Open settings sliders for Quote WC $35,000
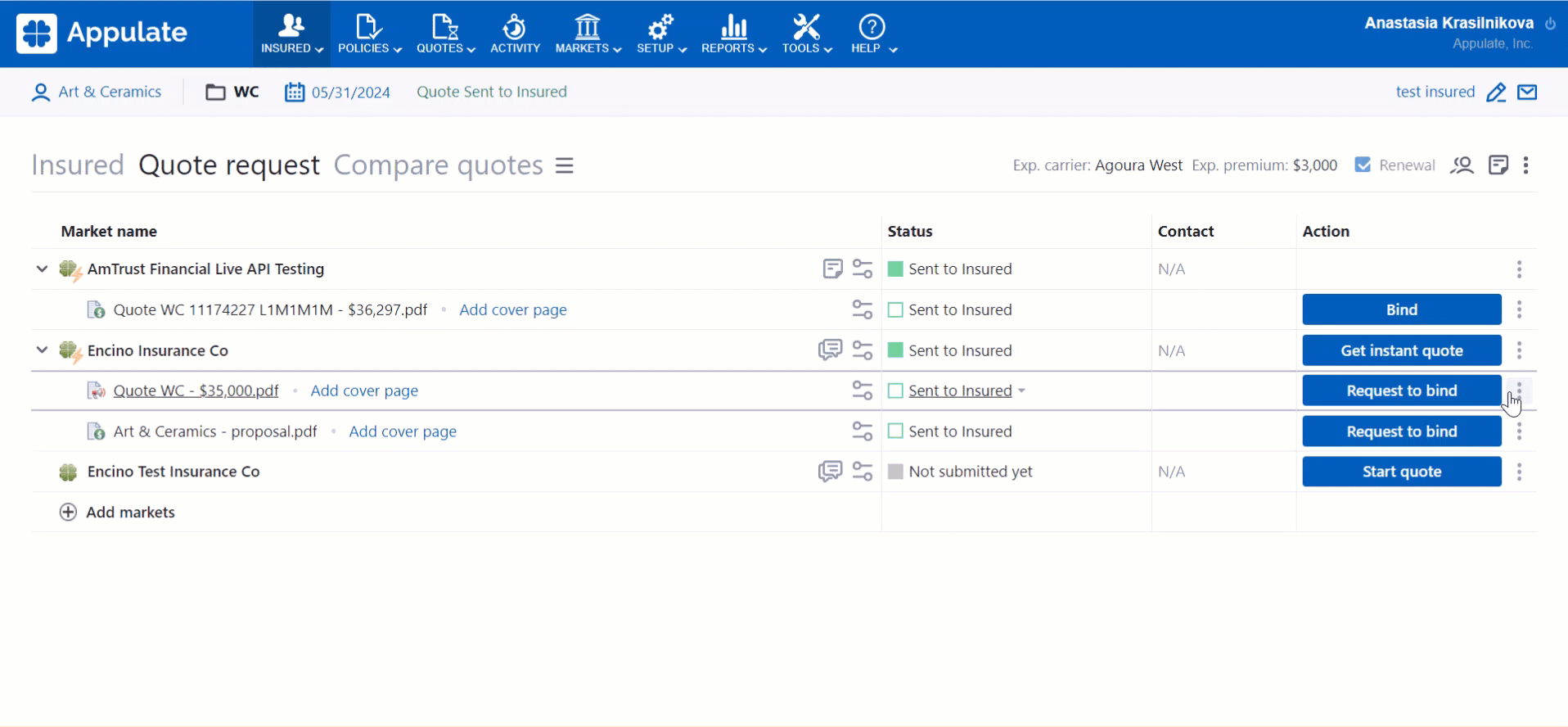This screenshot has height=727, width=1568. (x=863, y=391)
